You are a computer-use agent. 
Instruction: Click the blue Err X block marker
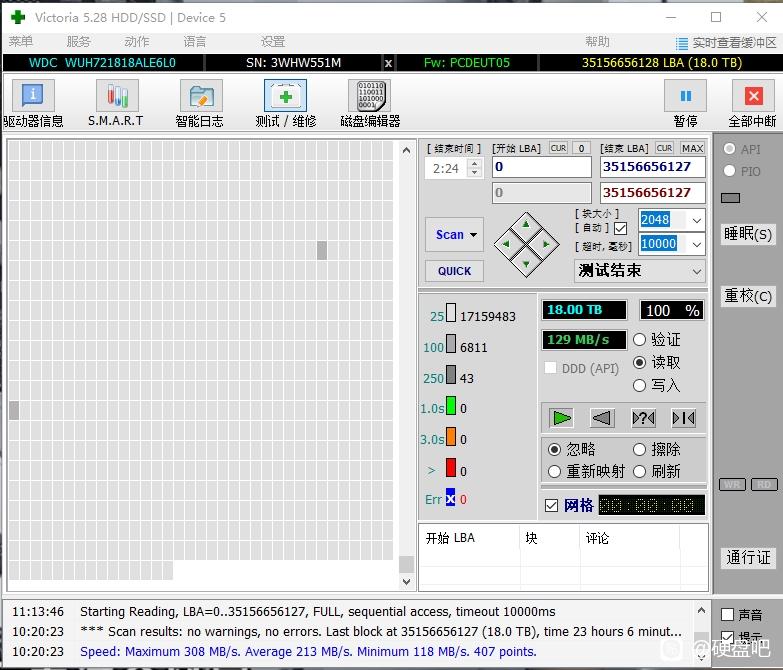tap(450, 498)
